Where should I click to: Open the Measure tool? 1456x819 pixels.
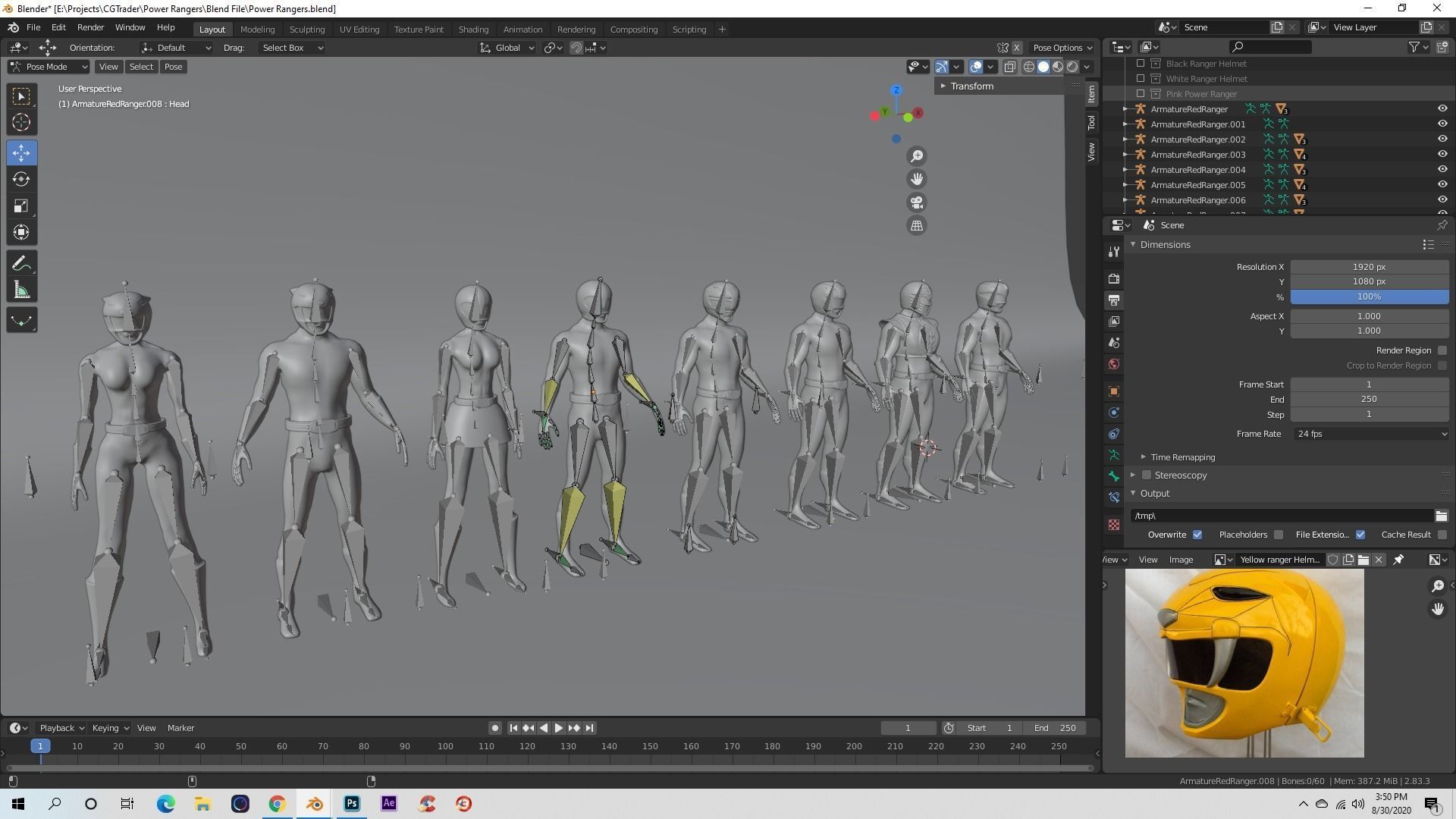click(21, 289)
